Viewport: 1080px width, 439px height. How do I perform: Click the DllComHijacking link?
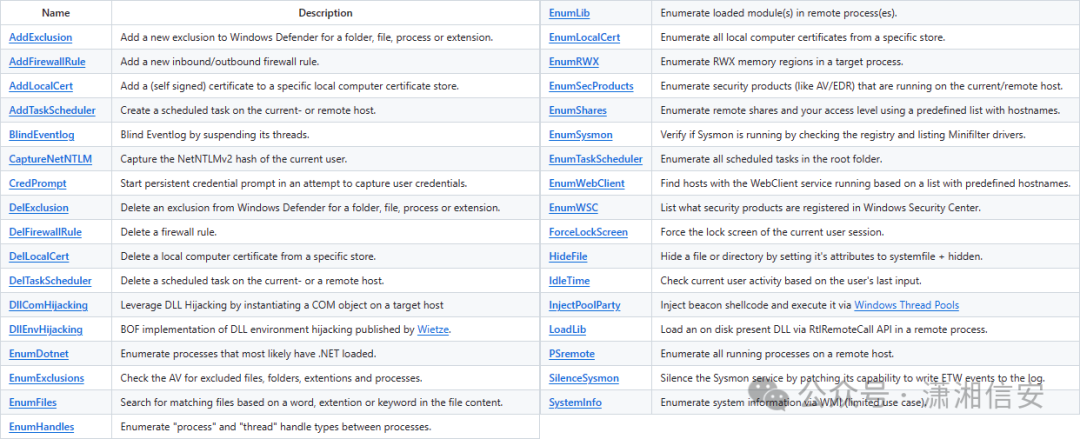point(48,305)
